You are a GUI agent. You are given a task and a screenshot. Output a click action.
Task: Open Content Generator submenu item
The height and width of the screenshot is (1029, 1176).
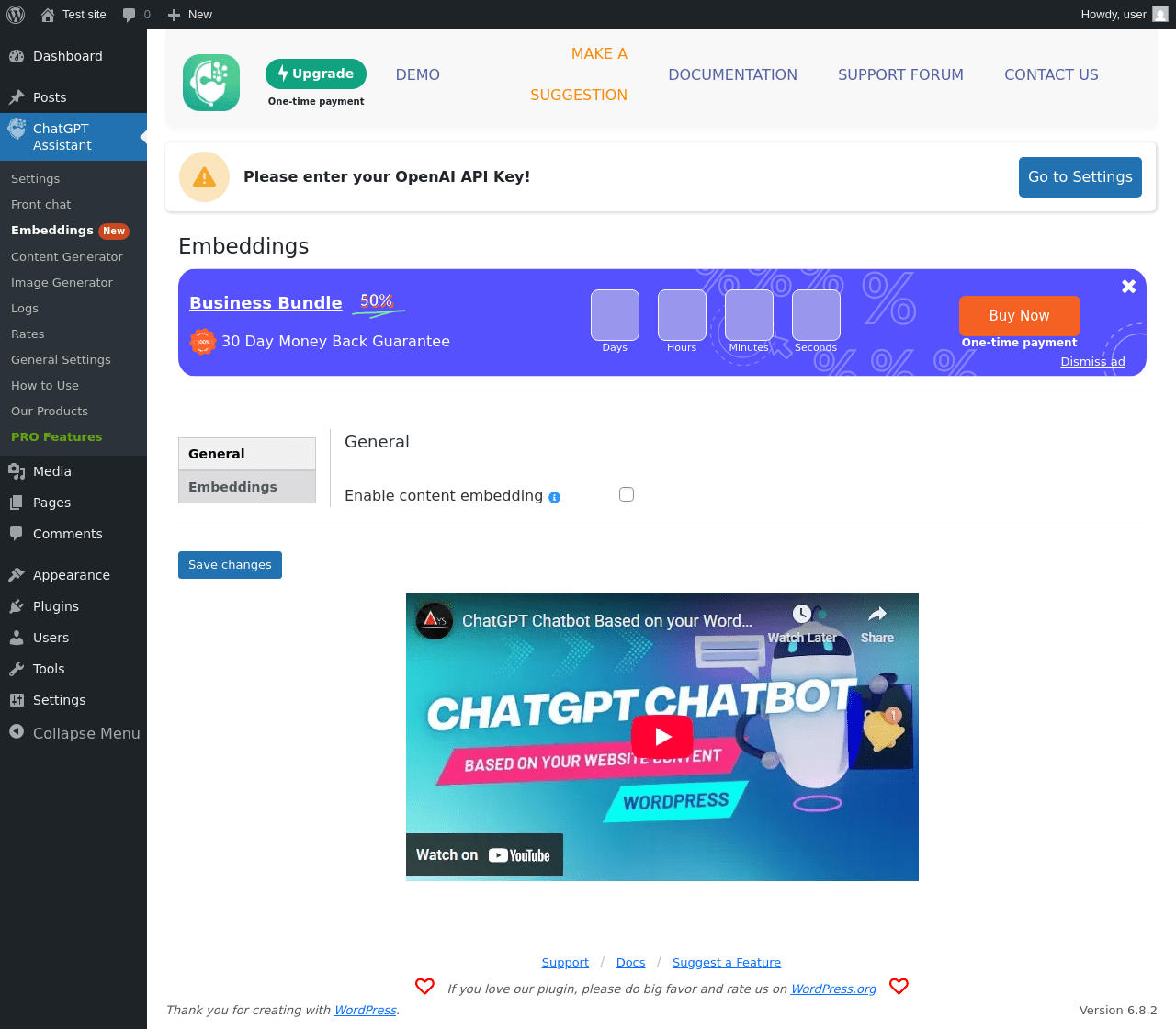pos(67,257)
